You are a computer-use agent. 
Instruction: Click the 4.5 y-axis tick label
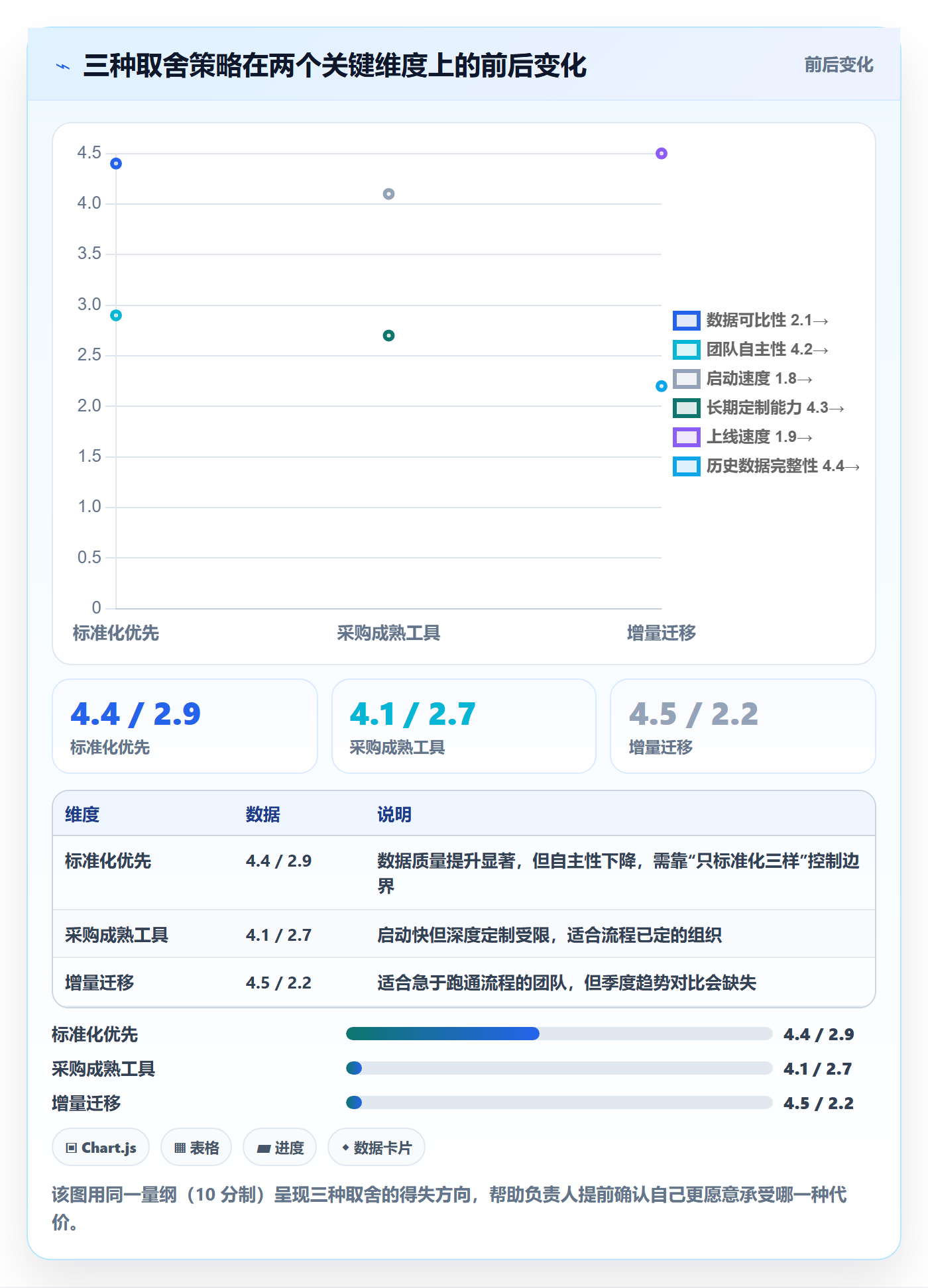[x=89, y=153]
